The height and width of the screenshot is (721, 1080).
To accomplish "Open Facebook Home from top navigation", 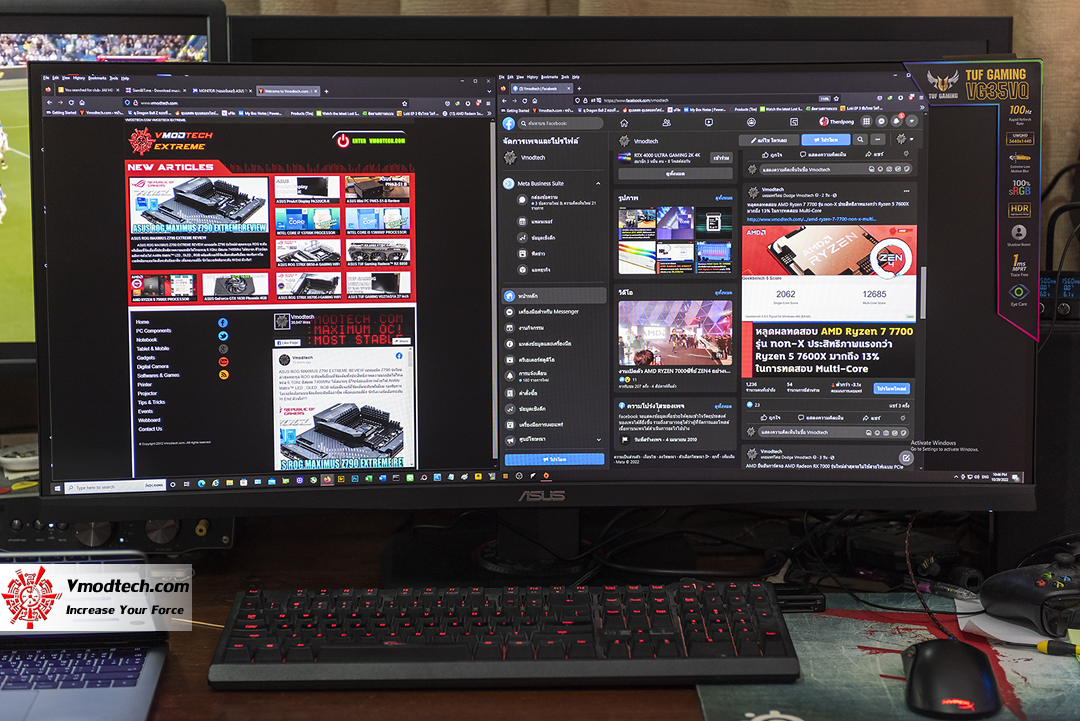I will click(x=624, y=123).
